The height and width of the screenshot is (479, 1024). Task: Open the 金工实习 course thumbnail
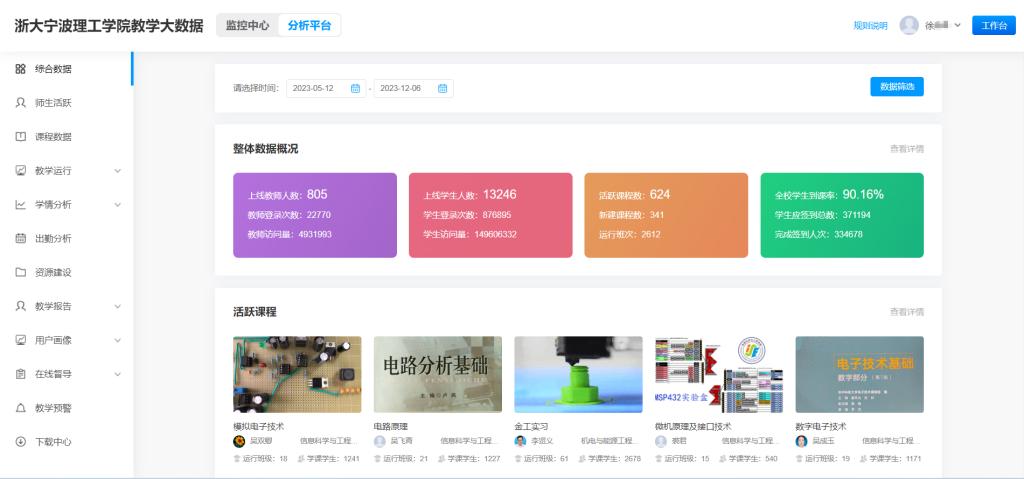point(578,375)
